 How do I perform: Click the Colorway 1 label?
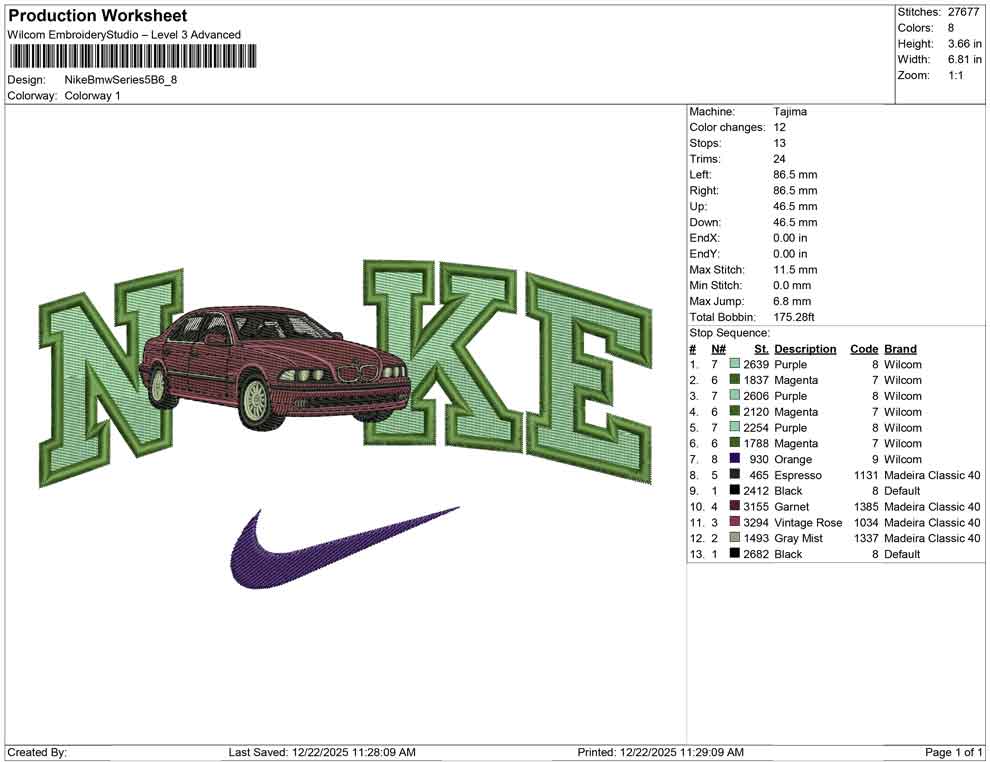(91, 97)
